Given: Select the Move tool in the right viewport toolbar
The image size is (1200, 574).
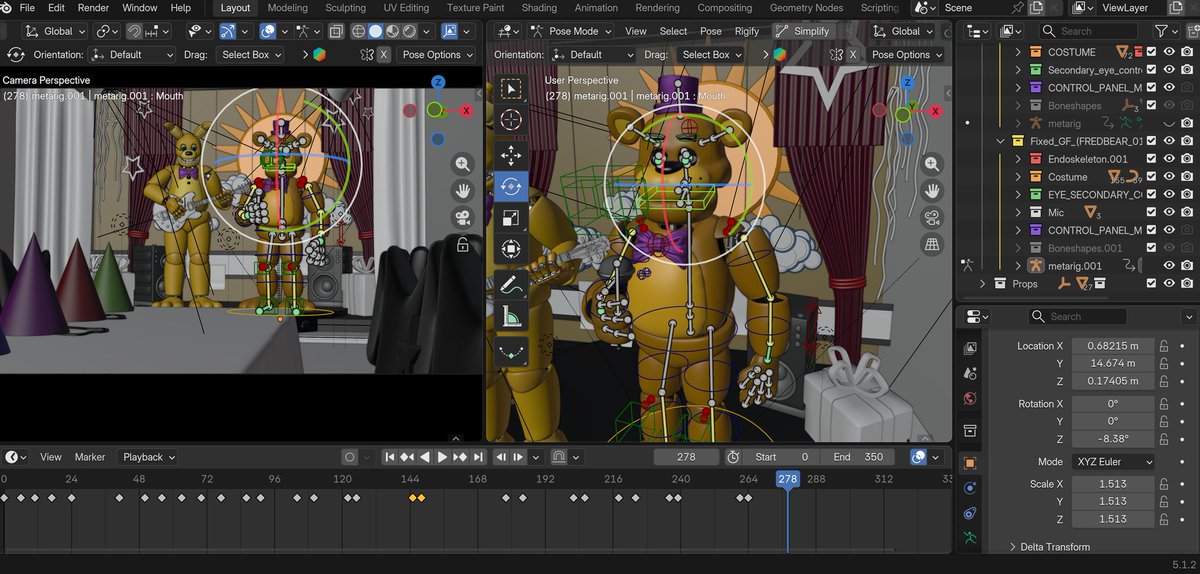Looking at the screenshot, I should click(511, 155).
